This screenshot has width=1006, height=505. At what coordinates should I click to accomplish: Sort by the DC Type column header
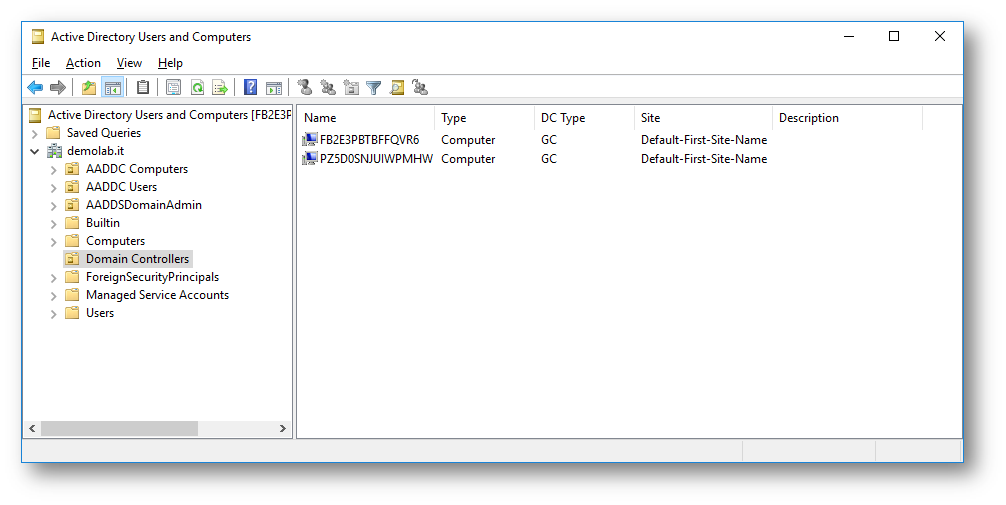(x=584, y=118)
